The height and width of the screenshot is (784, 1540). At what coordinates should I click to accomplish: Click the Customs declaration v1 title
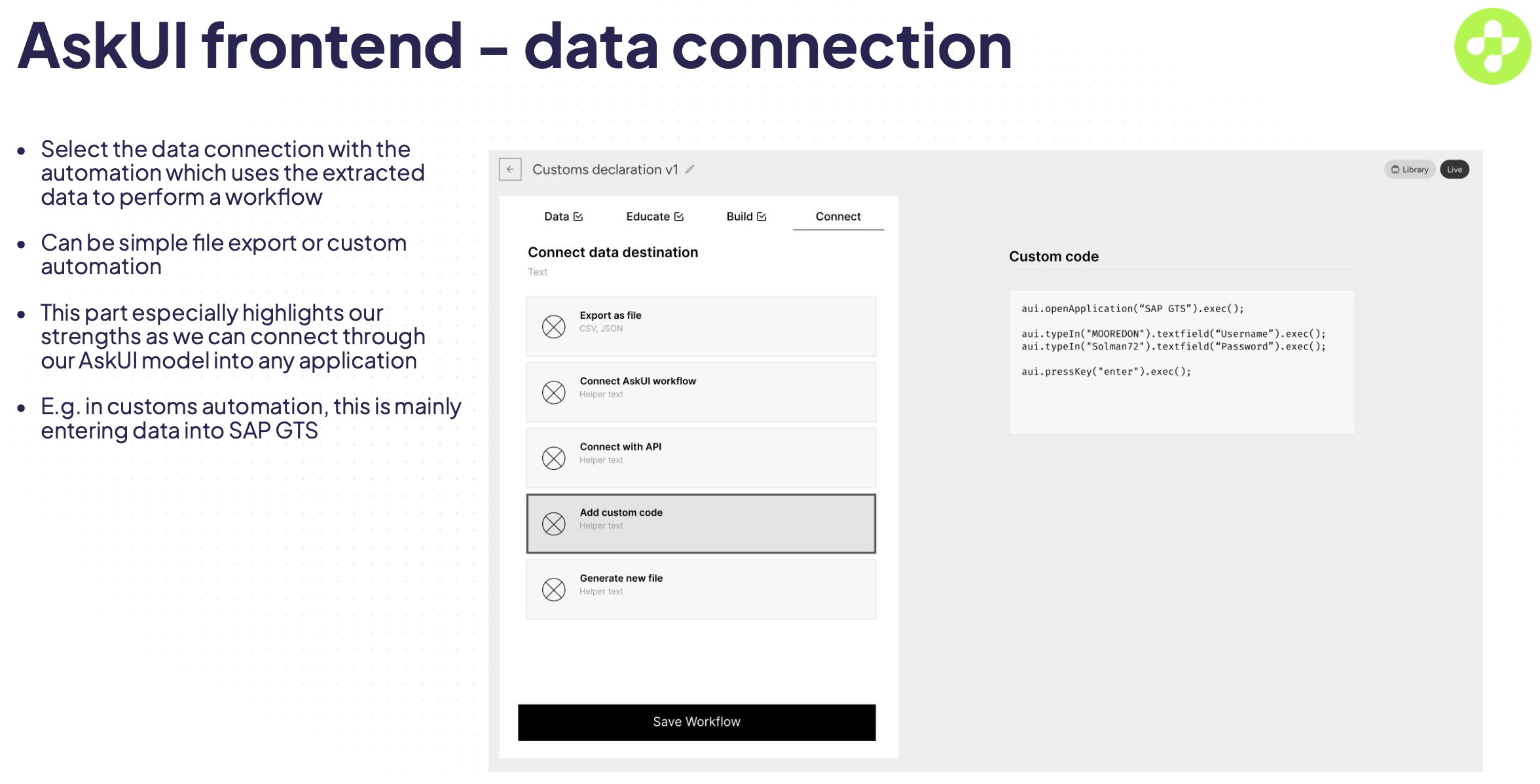click(x=605, y=169)
